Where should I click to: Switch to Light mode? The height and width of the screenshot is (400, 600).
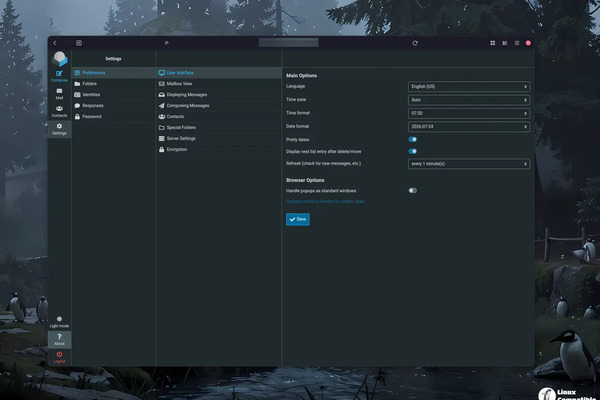click(59, 321)
